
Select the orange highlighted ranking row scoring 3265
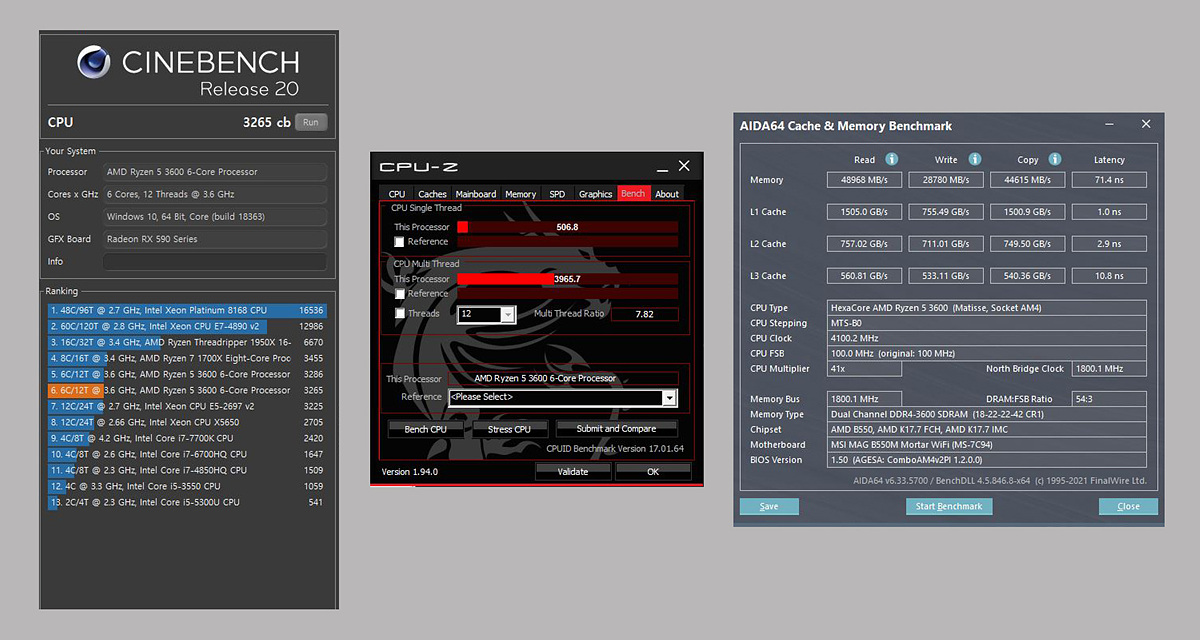(x=187, y=390)
